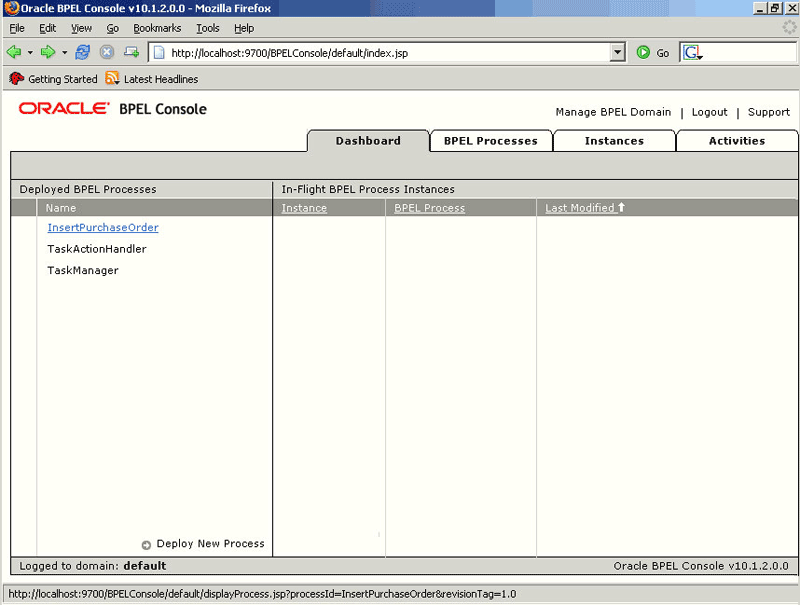Open the Getting Started bookmark
800x605 pixels.
[x=63, y=79]
